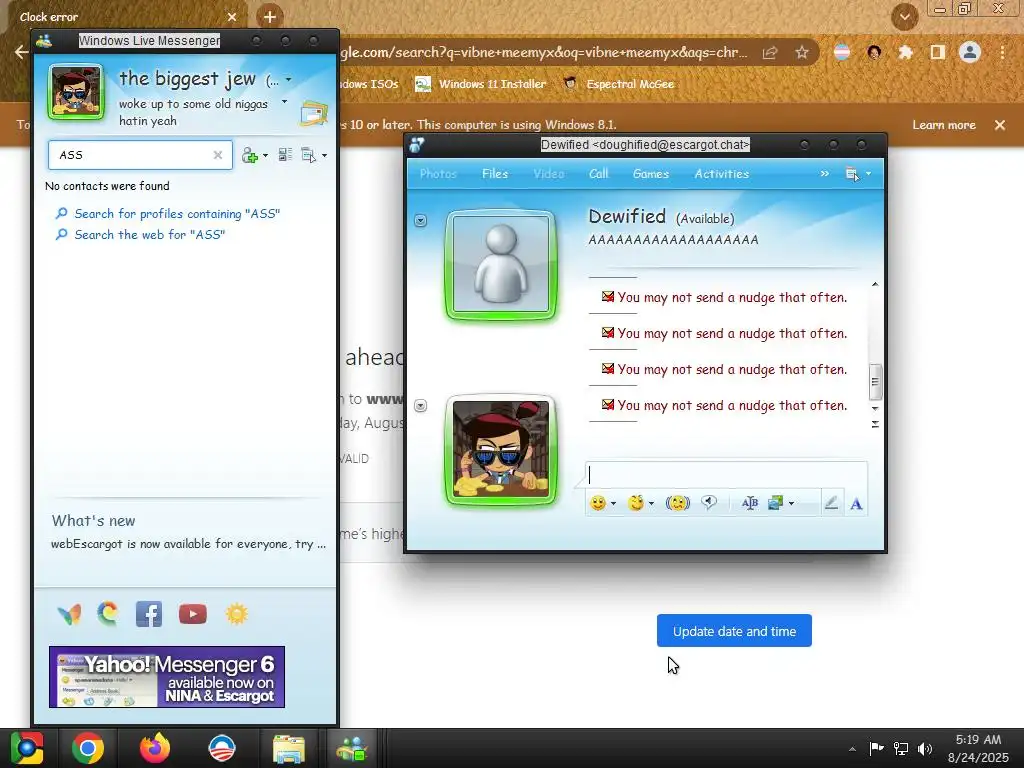Open the font style AB icon
This screenshot has width=1024, height=768.
tap(750, 503)
